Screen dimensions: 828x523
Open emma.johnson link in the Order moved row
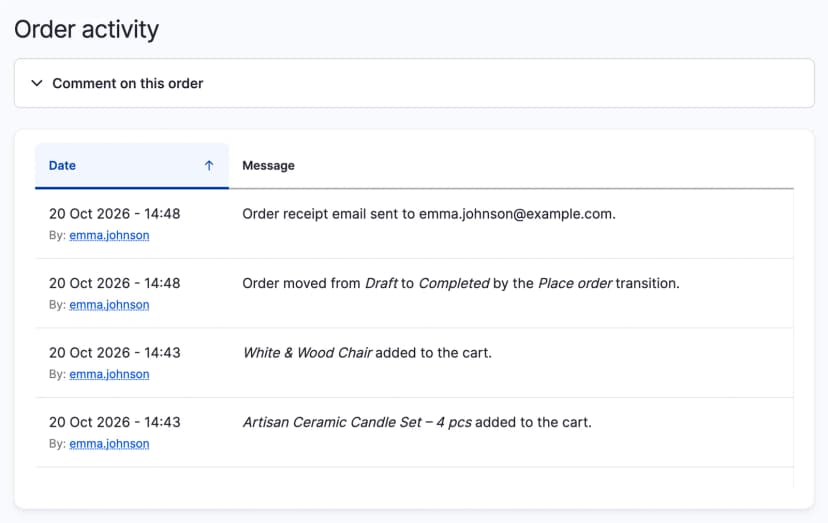(109, 305)
